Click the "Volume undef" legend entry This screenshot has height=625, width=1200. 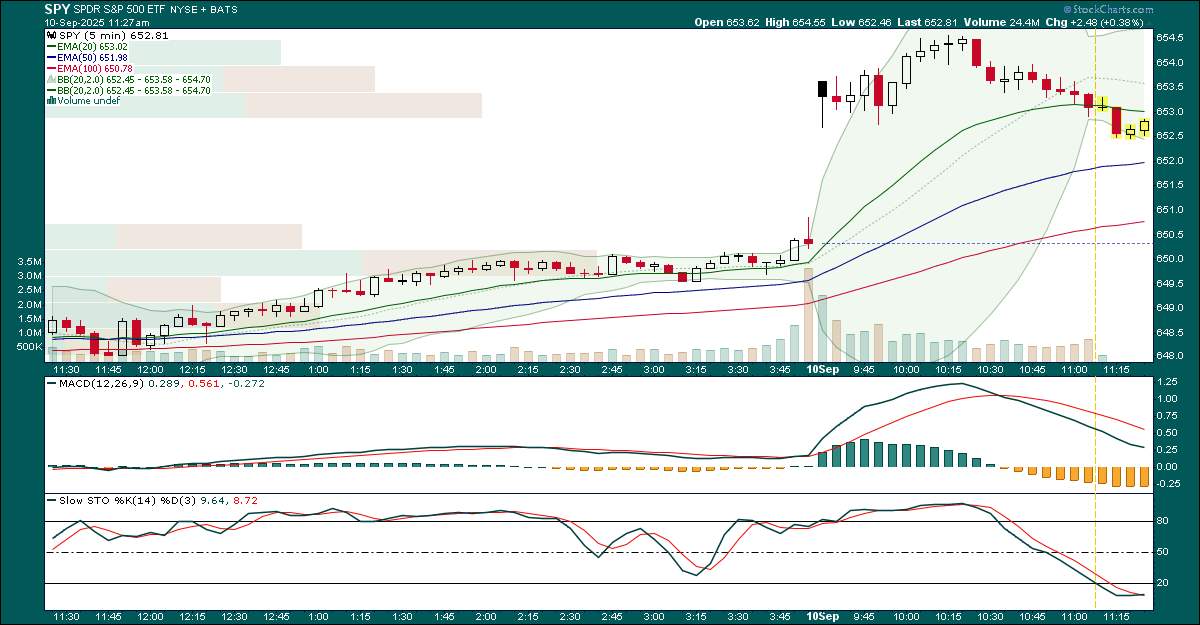pos(88,101)
